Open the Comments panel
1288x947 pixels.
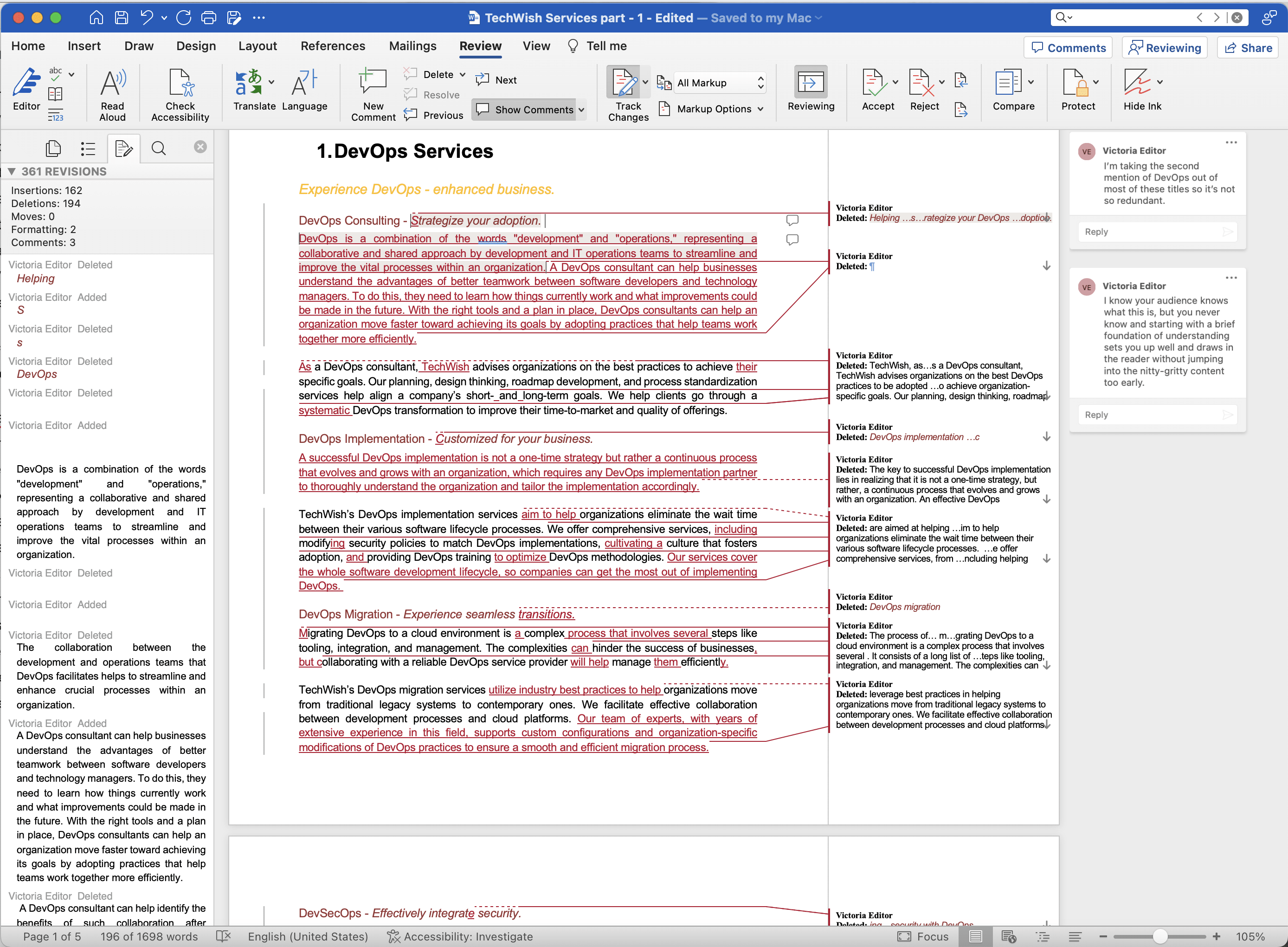click(1069, 47)
